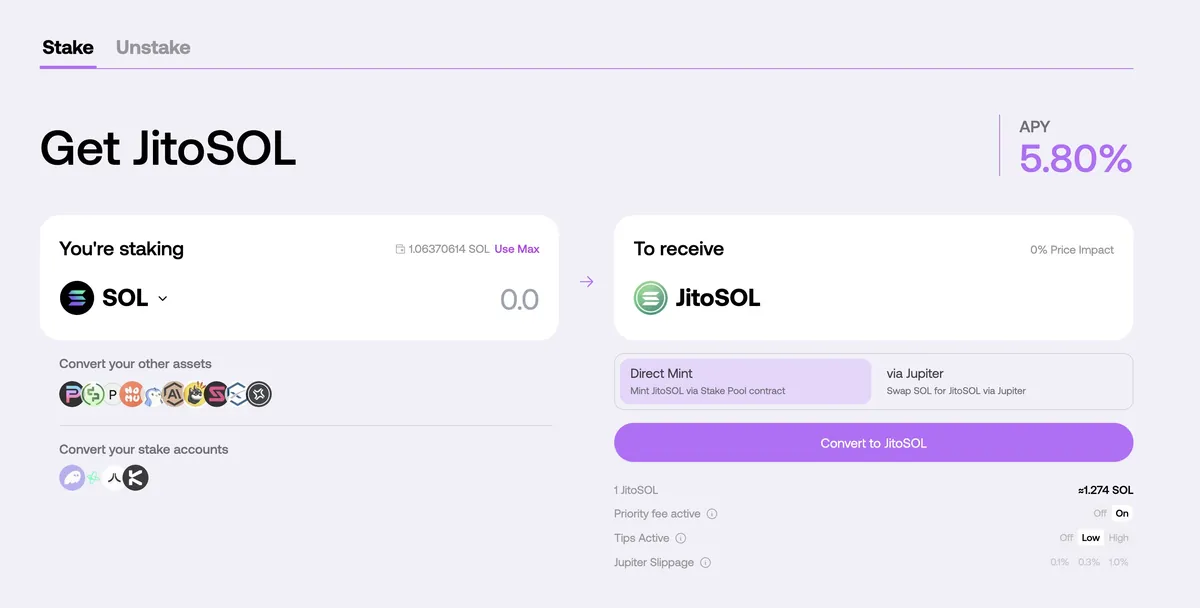Viewport: 1200px width, 608px height.
Task: Click the wallet icon beside the SOL balance
Action: [x=400, y=249]
